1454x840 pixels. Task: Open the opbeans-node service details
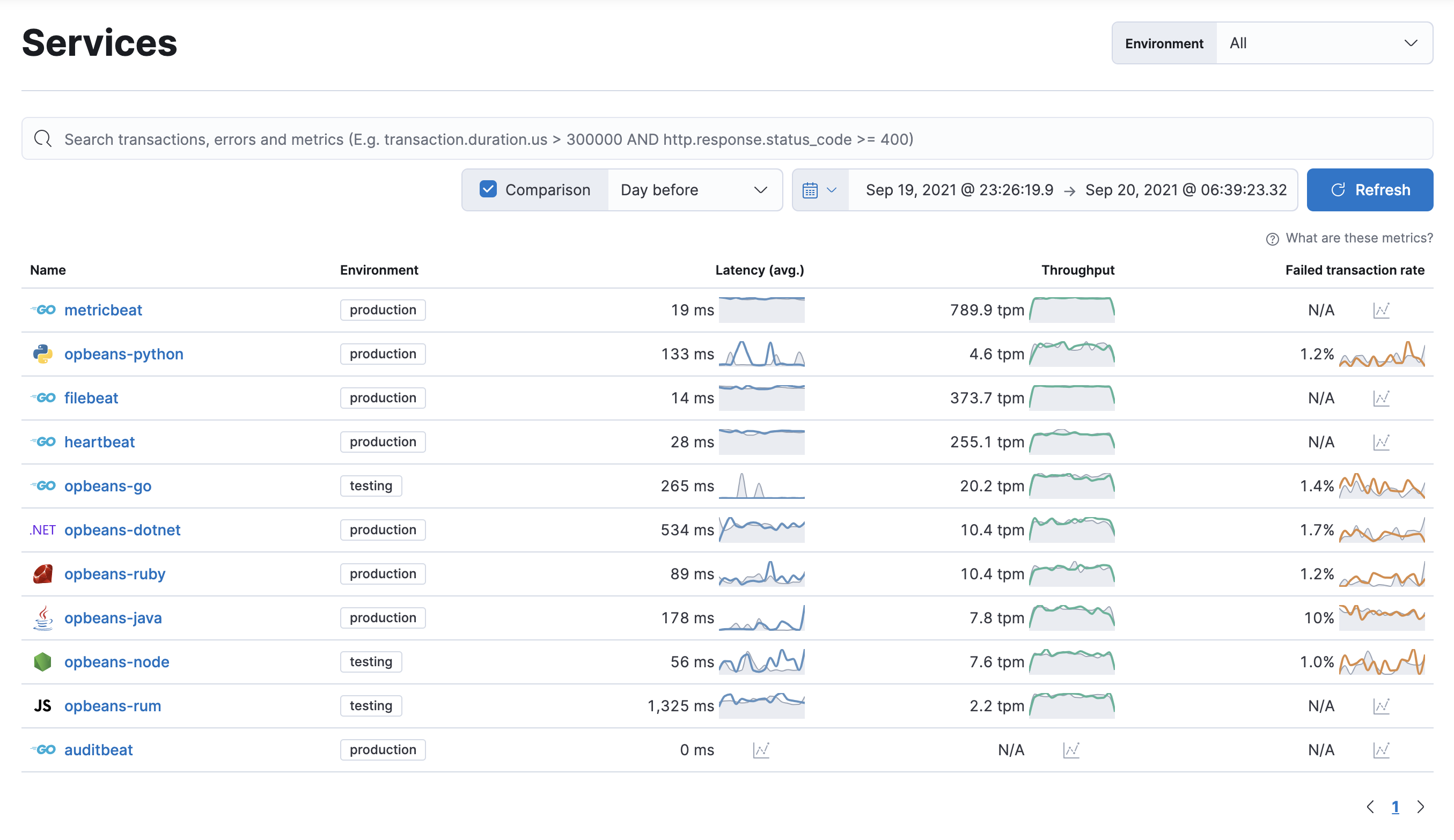(x=116, y=661)
